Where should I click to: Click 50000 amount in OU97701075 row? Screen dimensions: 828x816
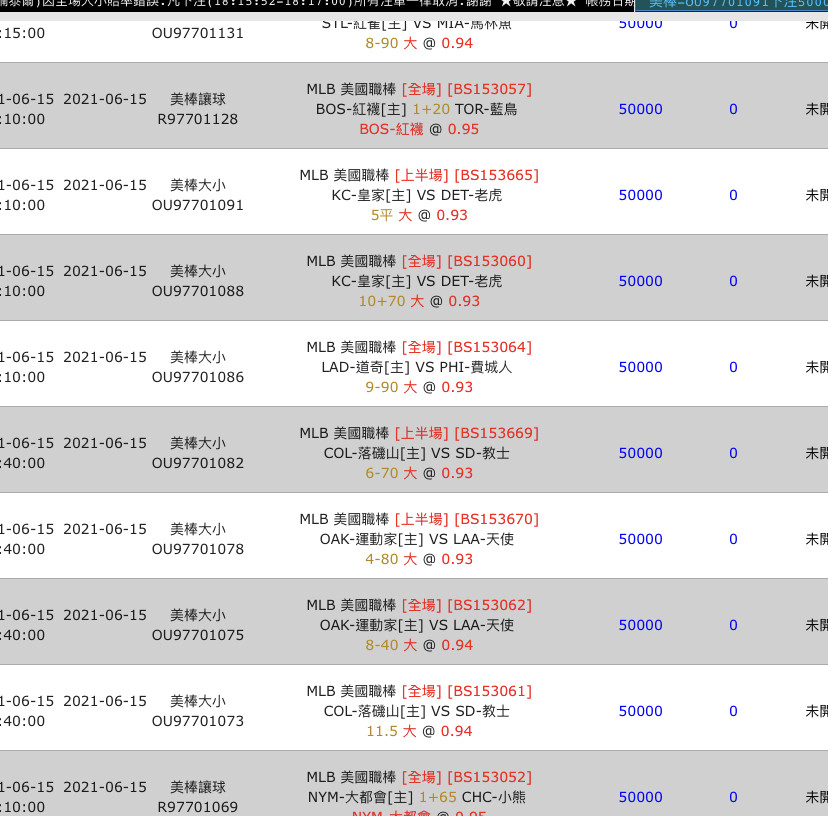coord(641,626)
